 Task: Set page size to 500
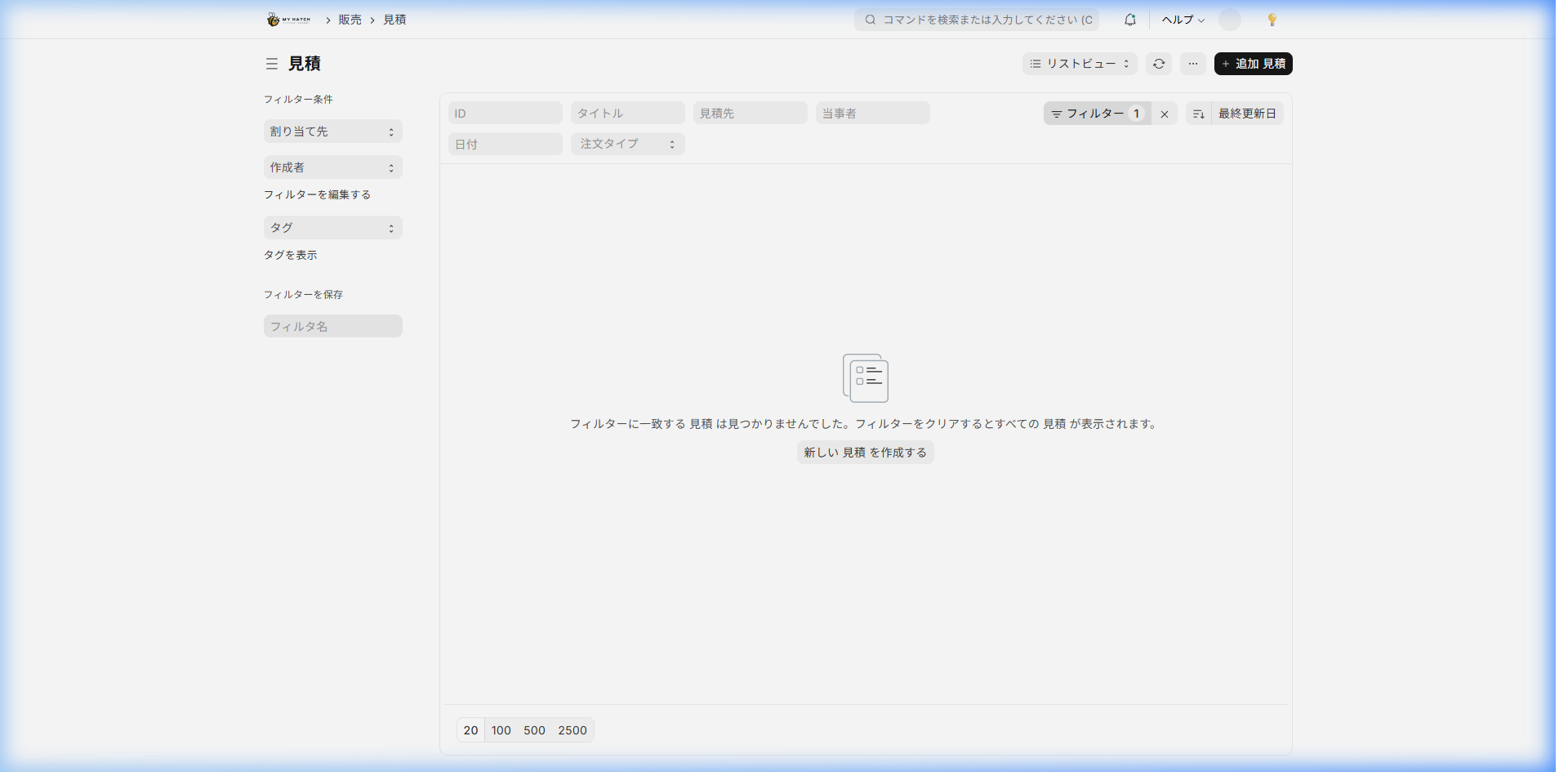pos(534,730)
